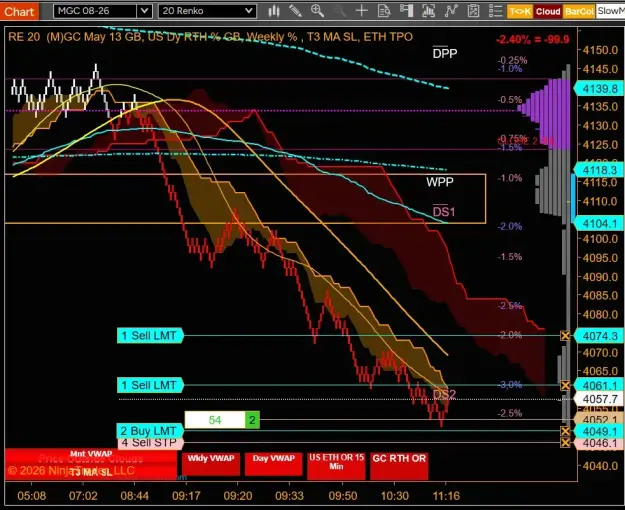Click the DS1 support label
Image resolution: width=625 pixels, height=510 pixels.
coord(444,212)
